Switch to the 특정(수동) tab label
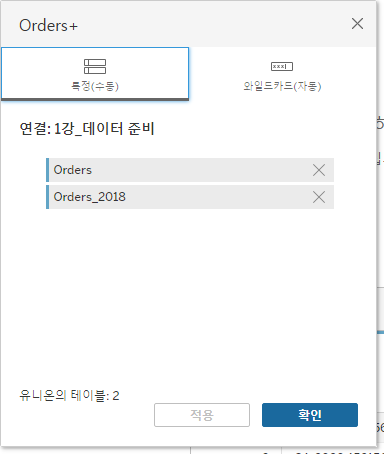The image size is (384, 454). (x=95, y=86)
